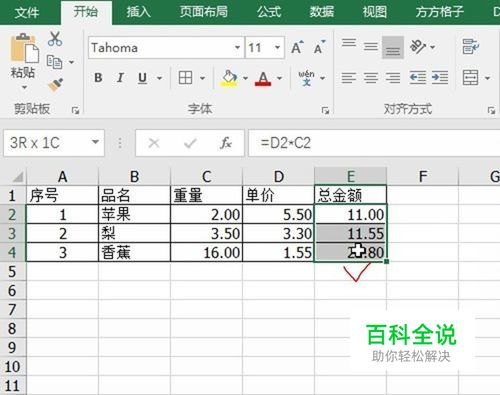Open the borders dropdown arrow

[x=202, y=78]
